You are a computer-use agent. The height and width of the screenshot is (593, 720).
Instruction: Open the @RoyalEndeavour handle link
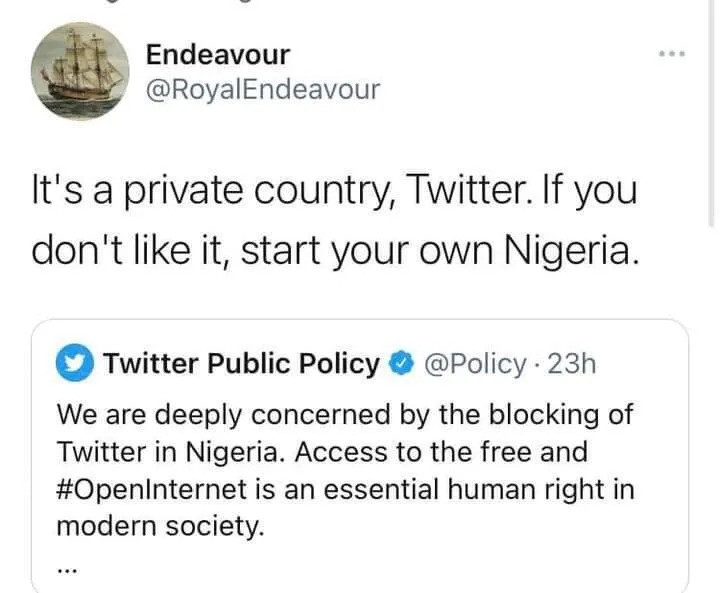point(263,90)
